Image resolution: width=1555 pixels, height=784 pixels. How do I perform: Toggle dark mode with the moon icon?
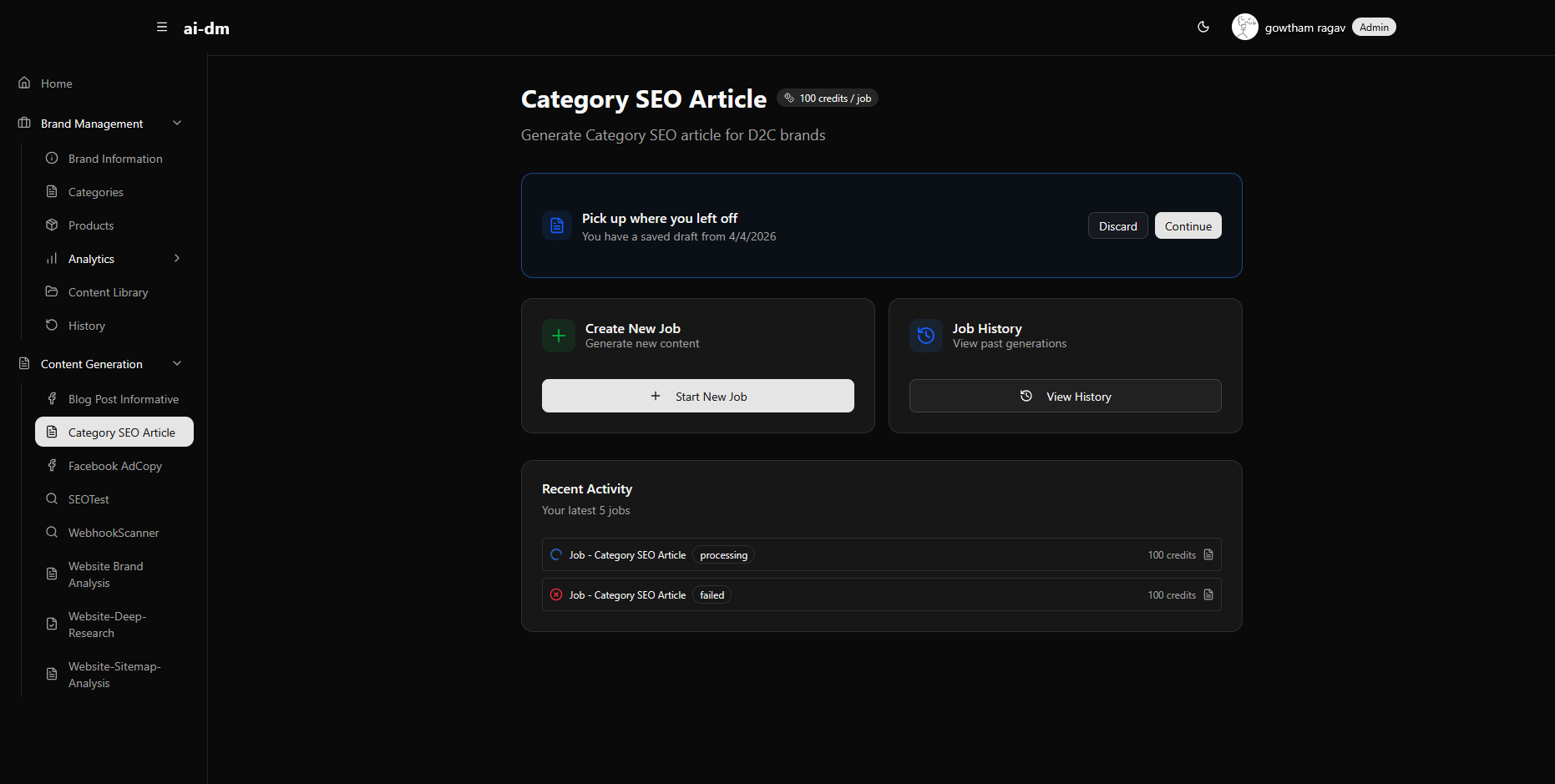(1203, 28)
